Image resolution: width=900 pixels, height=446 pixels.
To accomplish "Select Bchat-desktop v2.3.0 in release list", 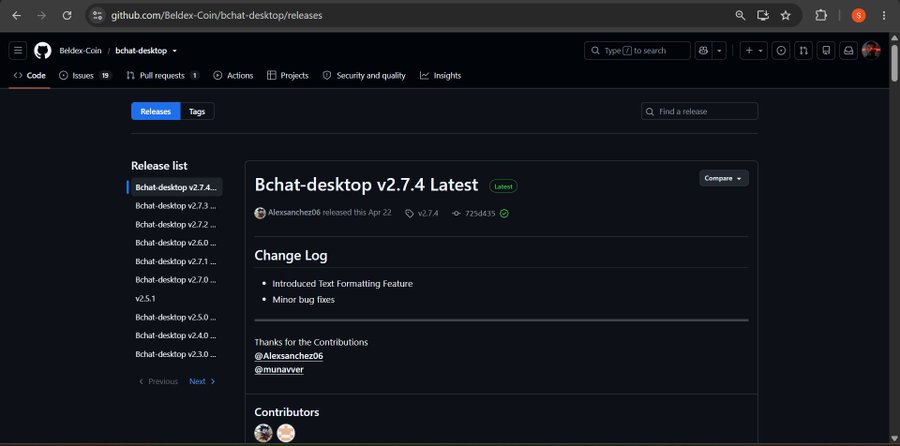I will (176, 354).
